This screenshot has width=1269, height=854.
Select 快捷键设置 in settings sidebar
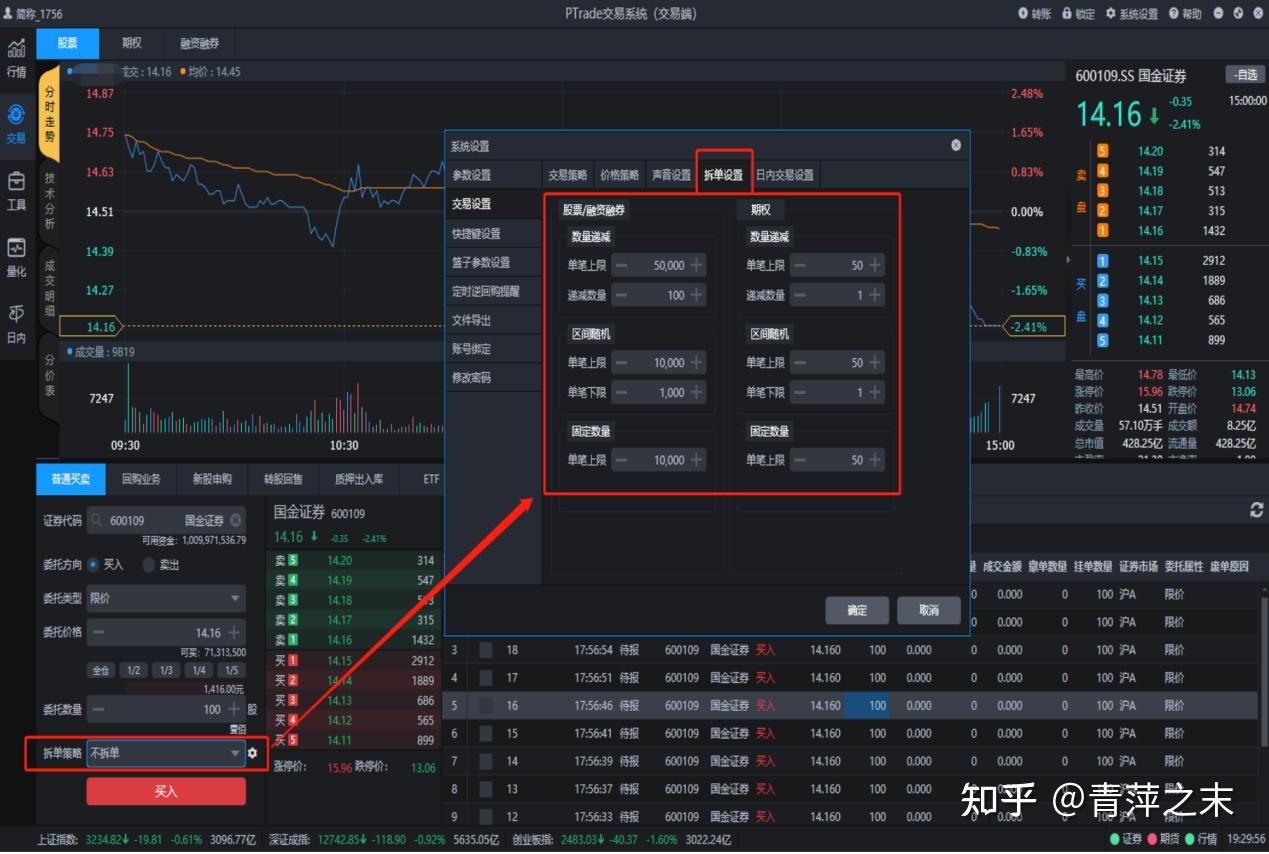(x=493, y=233)
